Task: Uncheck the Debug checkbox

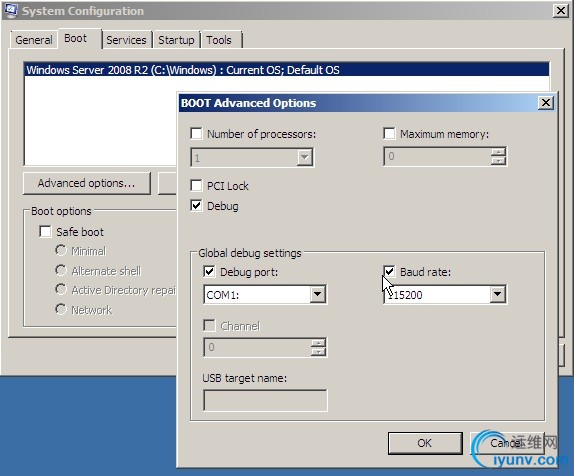Action: click(196, 205)
